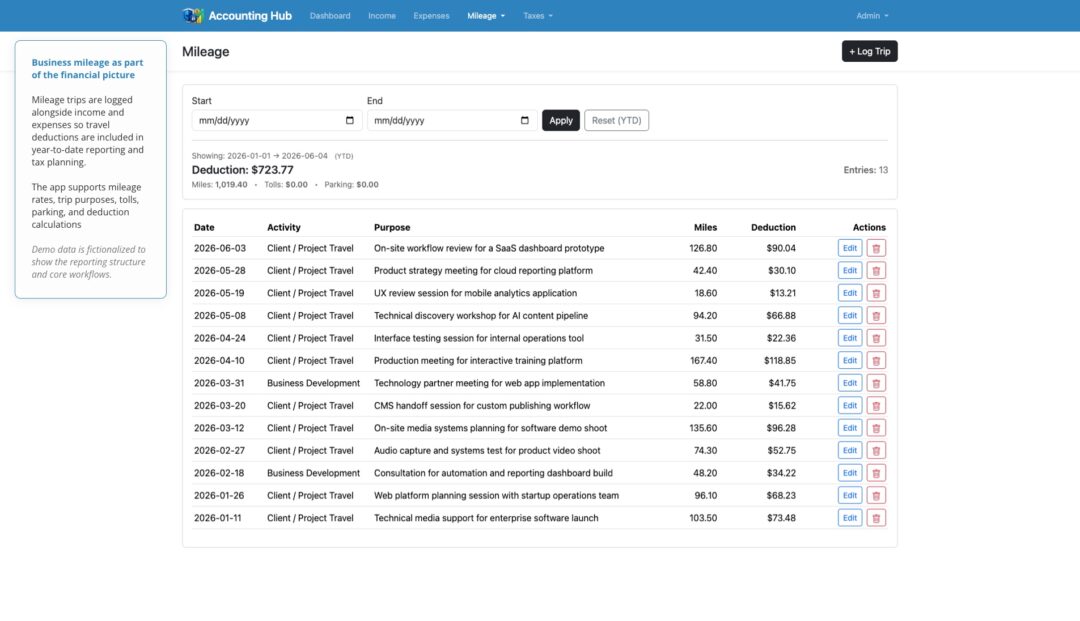
Task: Open the Admin dropdown
Action: [872, 16]
